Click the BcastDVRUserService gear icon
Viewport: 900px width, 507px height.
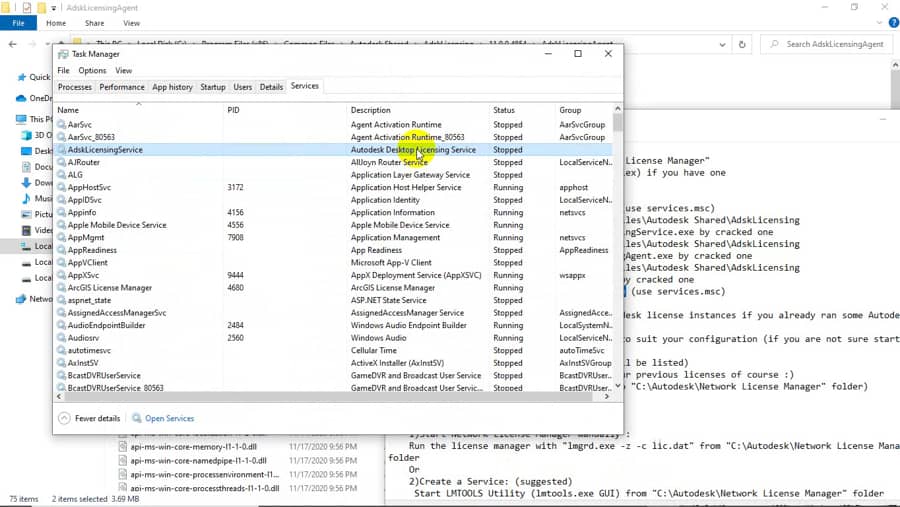(61, 376)
